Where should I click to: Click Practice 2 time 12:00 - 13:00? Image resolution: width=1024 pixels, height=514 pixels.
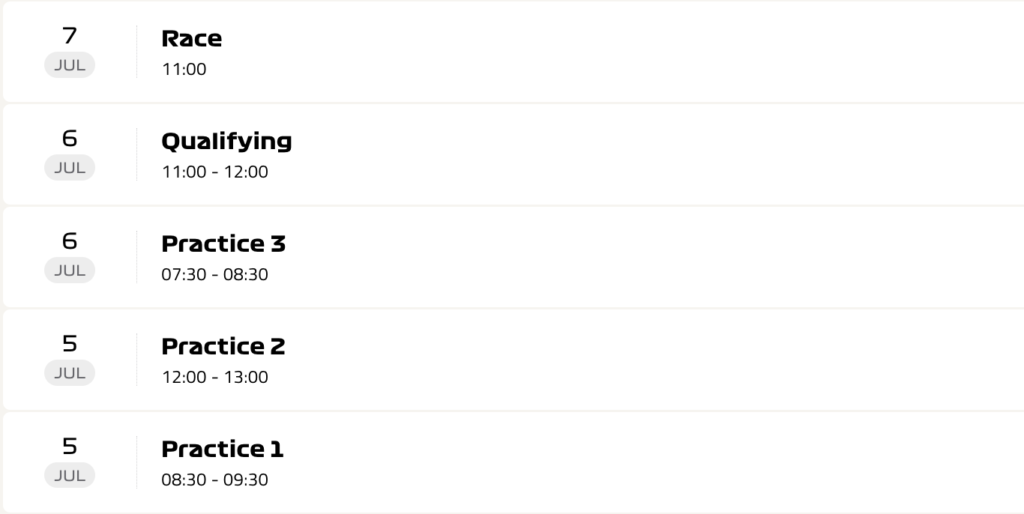[x=215, y=377]
